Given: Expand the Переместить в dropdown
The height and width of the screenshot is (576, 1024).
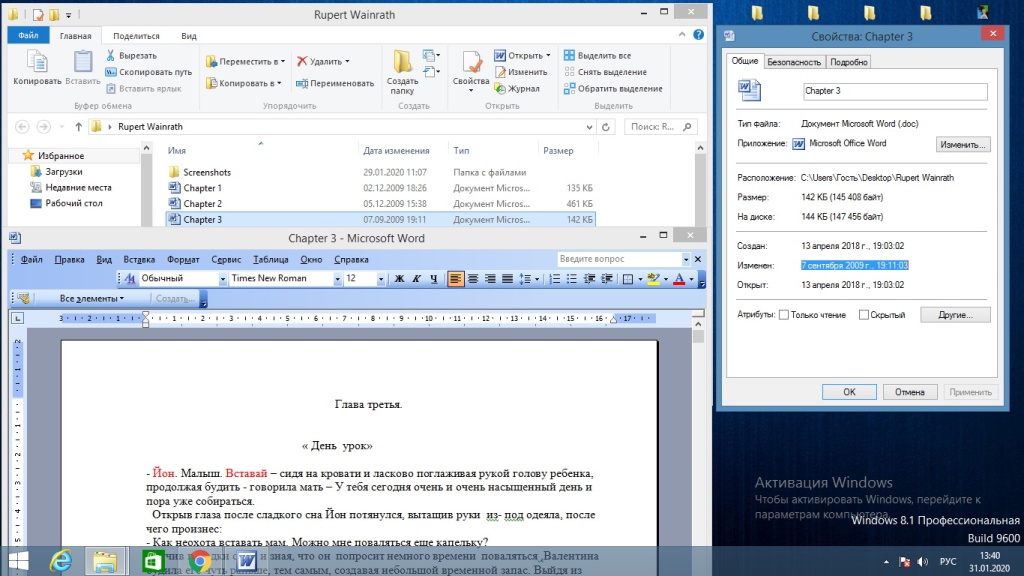Looking at the screenshot, I should tap(283, 61).
